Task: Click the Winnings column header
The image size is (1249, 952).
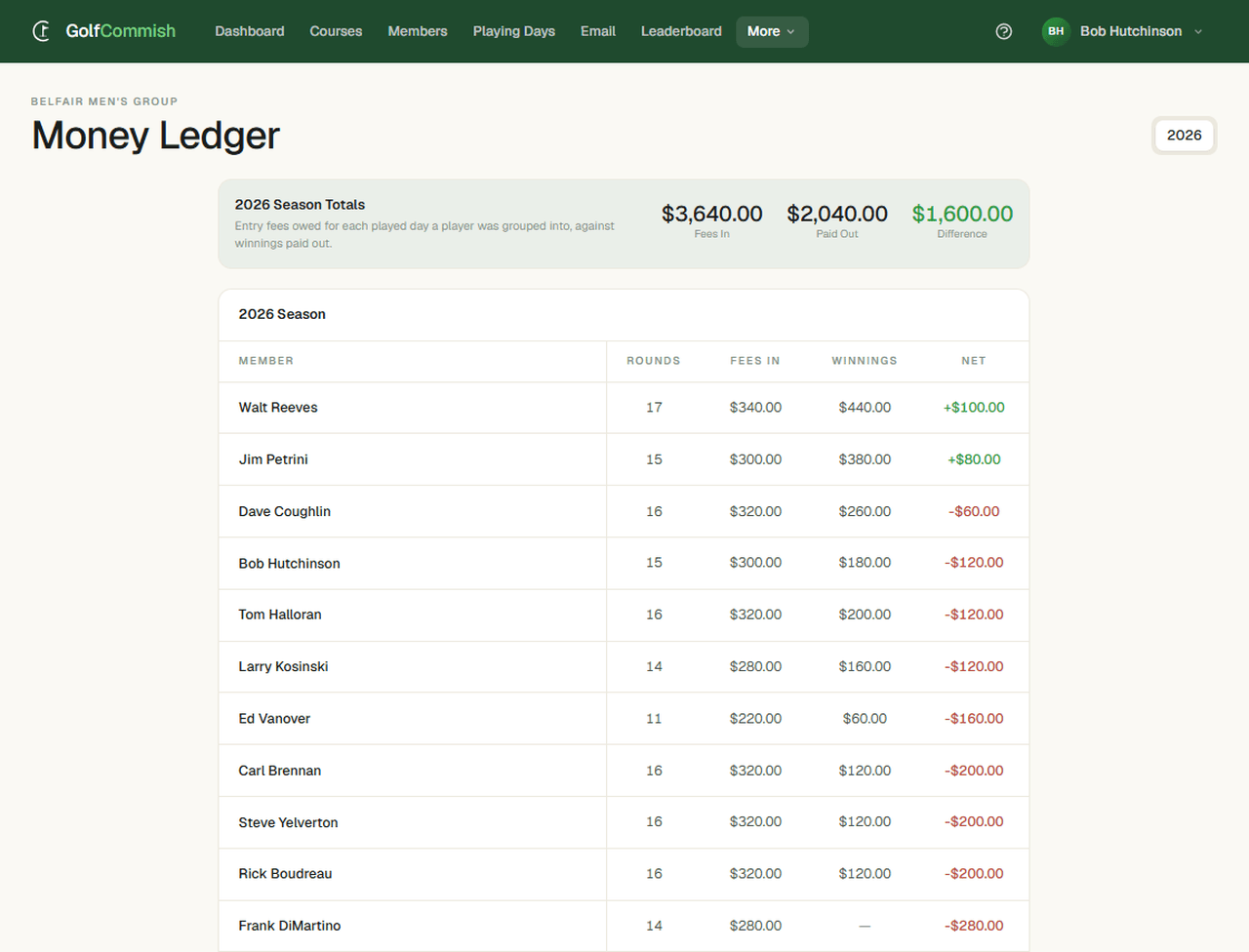Action: (x=865, y=361)
